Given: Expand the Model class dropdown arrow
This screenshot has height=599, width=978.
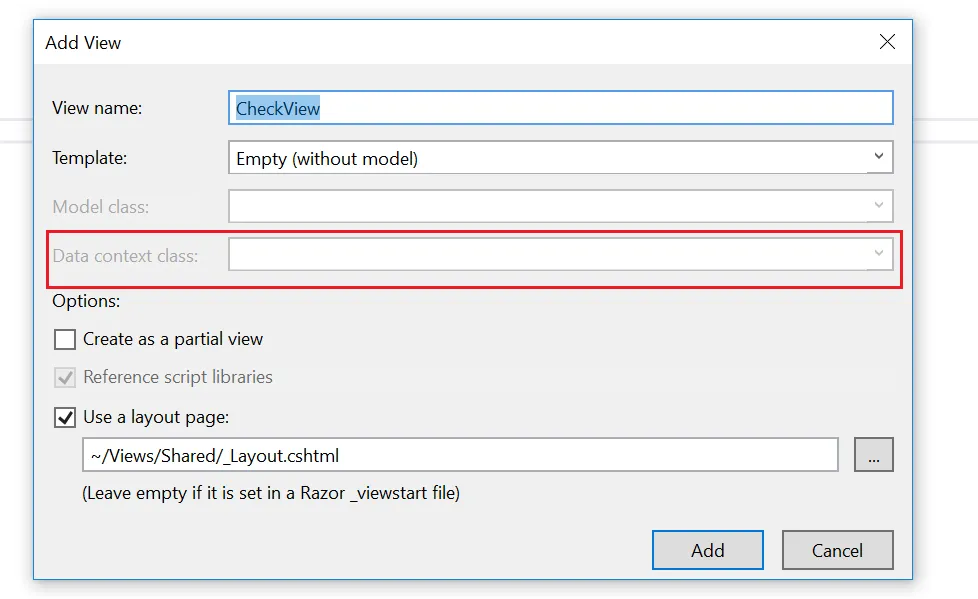Looking at the screenshot, I should coord(878,206).
